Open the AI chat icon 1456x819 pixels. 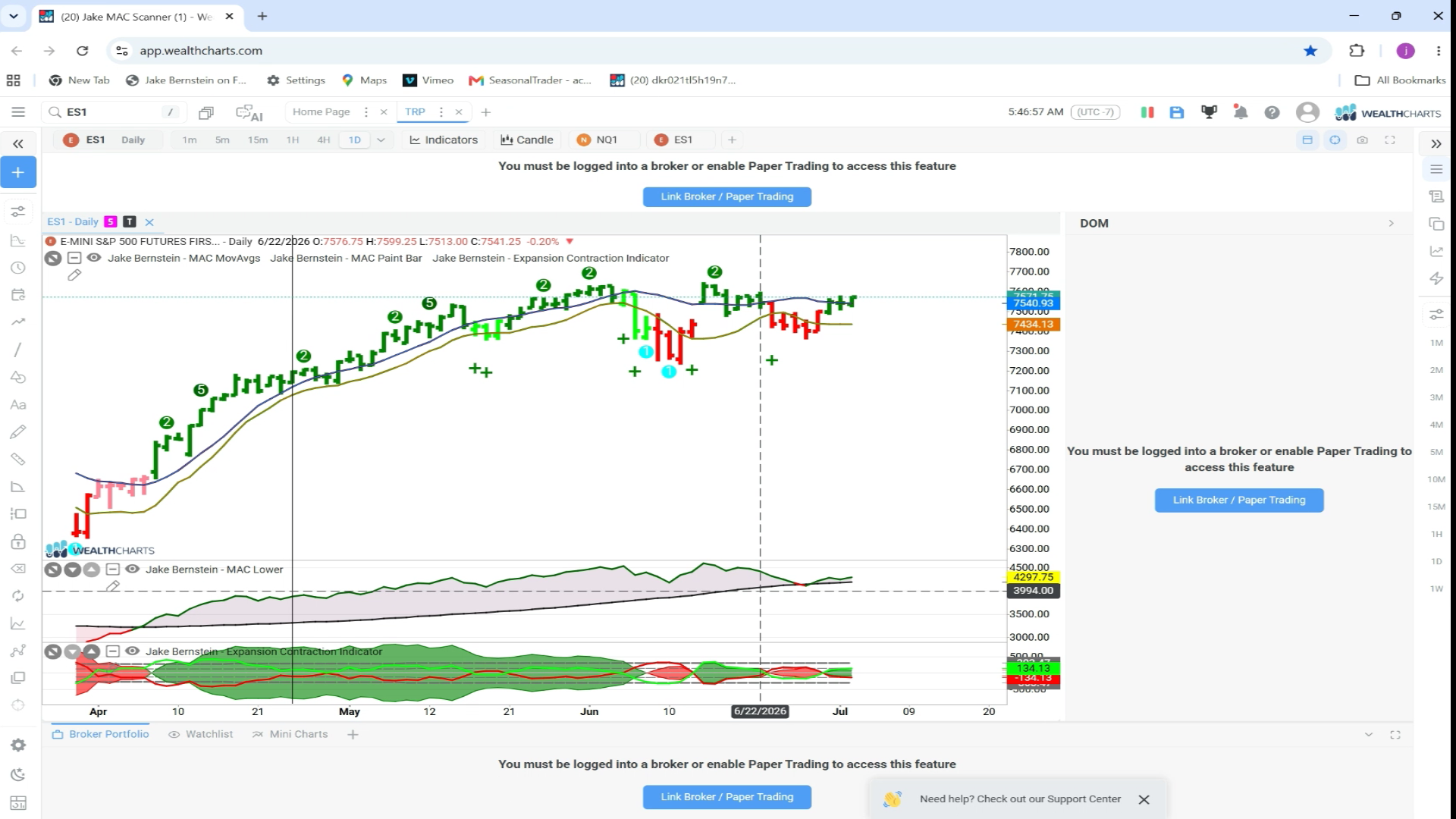tap(249, 112)
